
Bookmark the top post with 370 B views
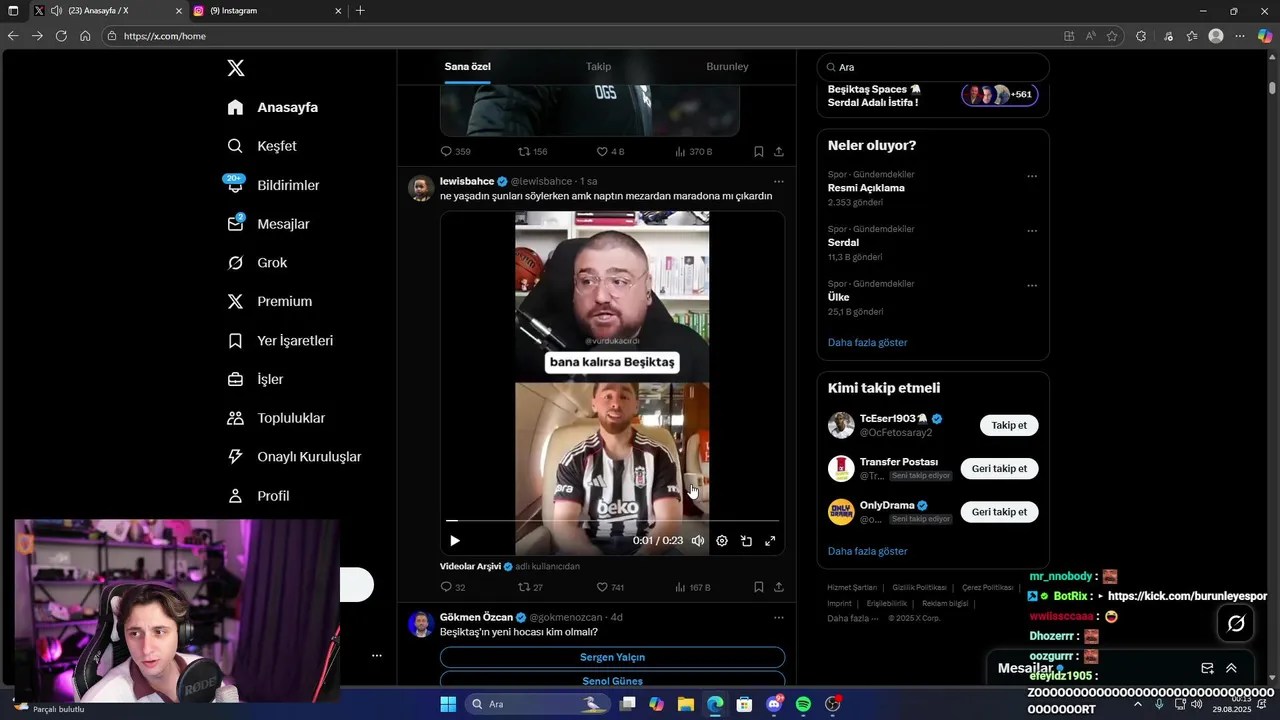[759, 152]
